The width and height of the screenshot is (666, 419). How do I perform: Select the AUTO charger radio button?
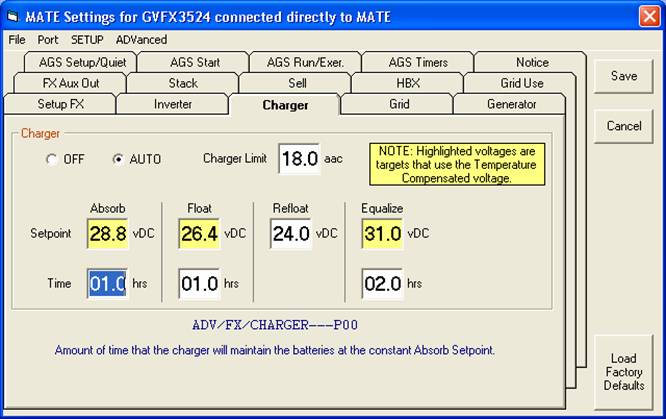pos(118,159)
